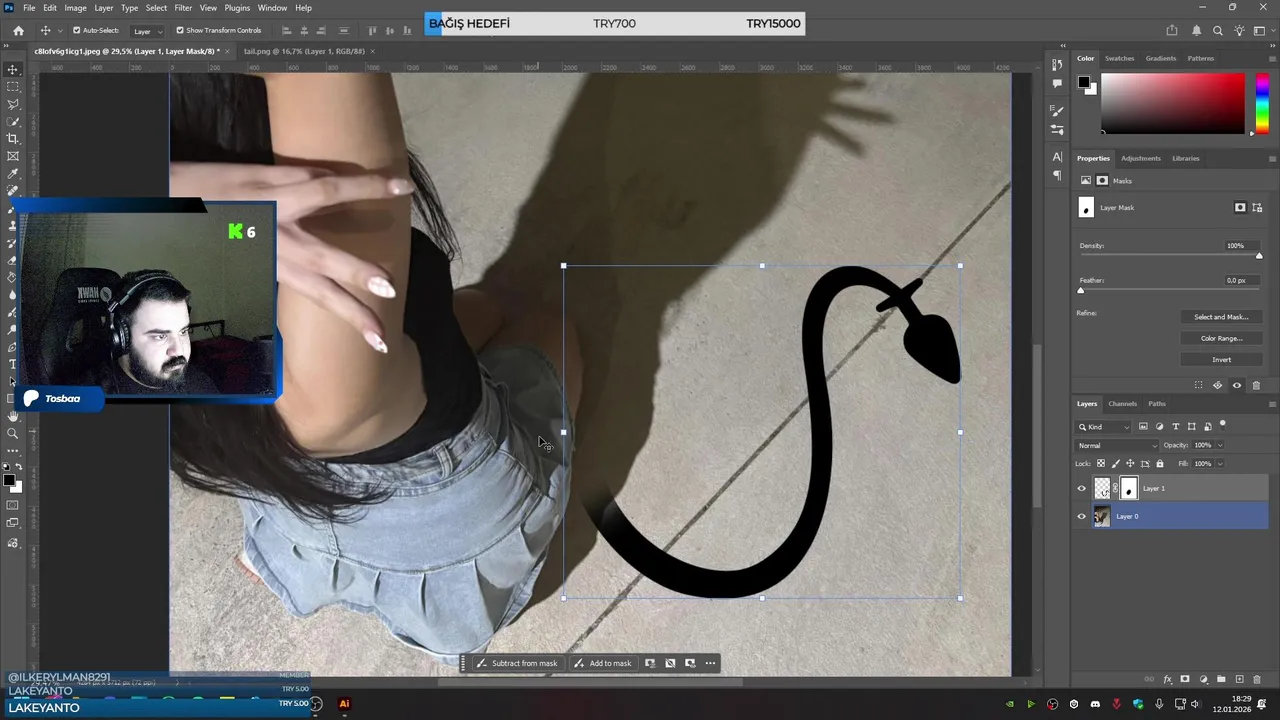Image resolution: width=1280 pixels, height=720 pixels.
Task: Click the foreground color swatch in Color panel
Action: 1083,82
